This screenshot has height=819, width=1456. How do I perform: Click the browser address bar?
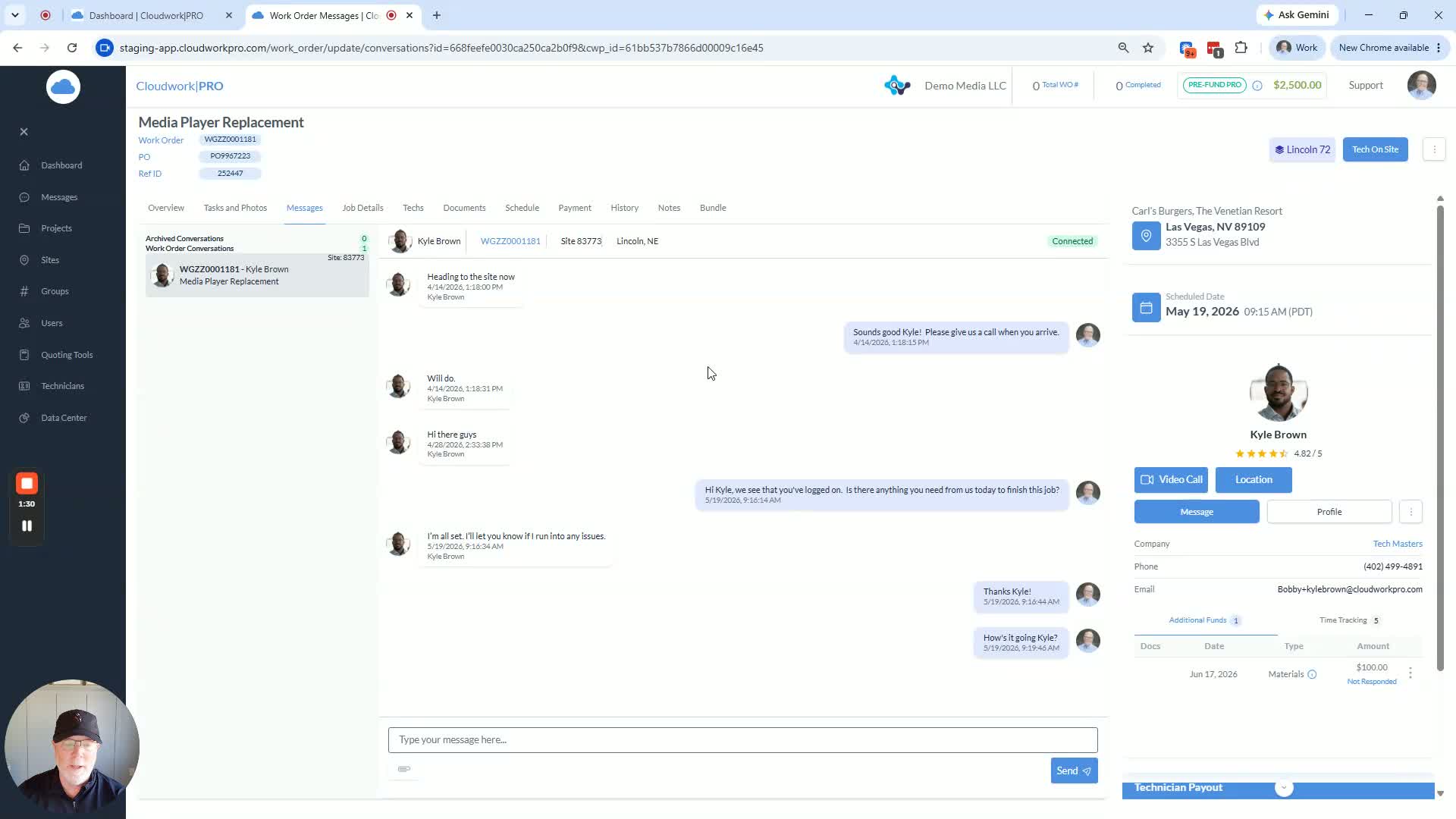tap(607, 48)
